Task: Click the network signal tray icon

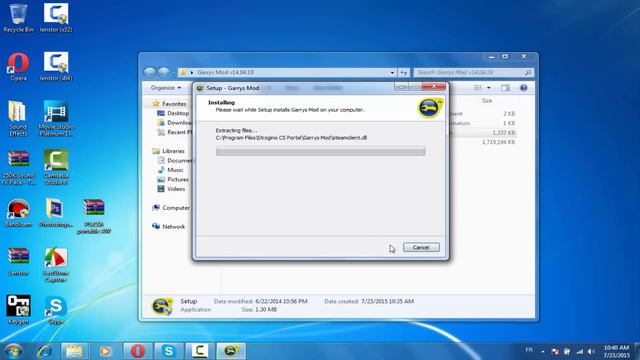Action: (580, 351)
